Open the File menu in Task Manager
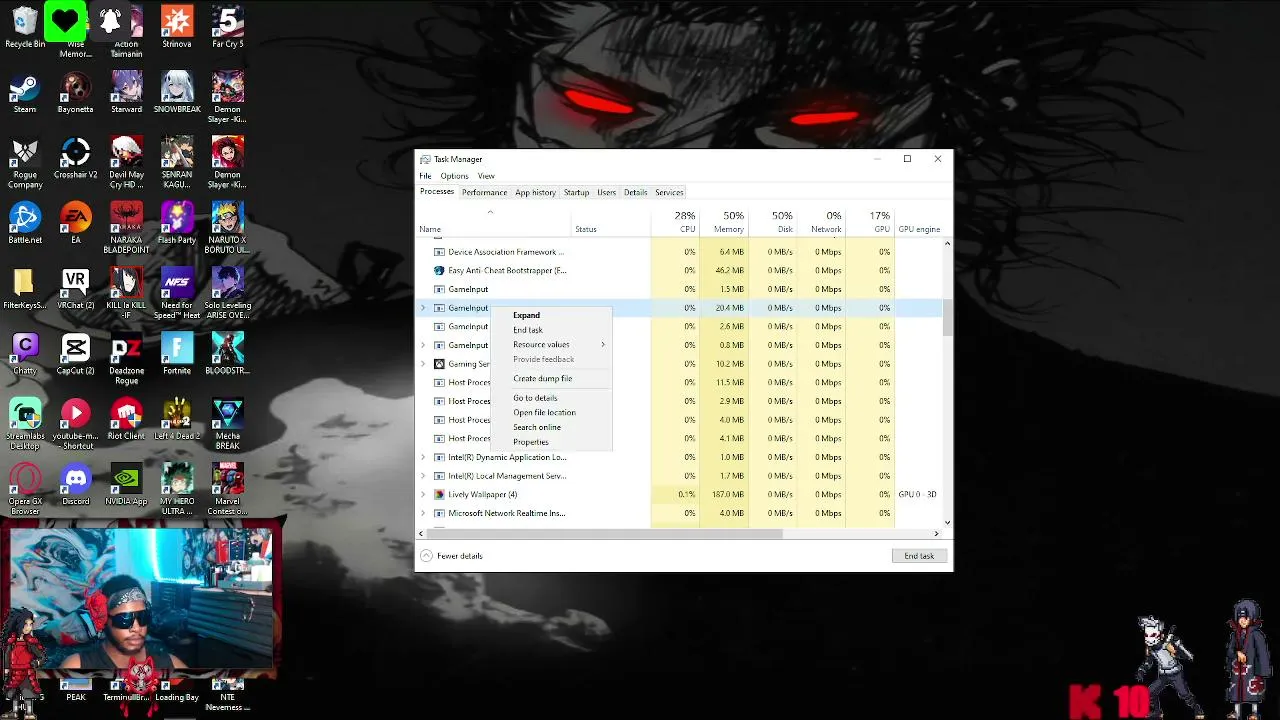 click(x=425, y=176)
